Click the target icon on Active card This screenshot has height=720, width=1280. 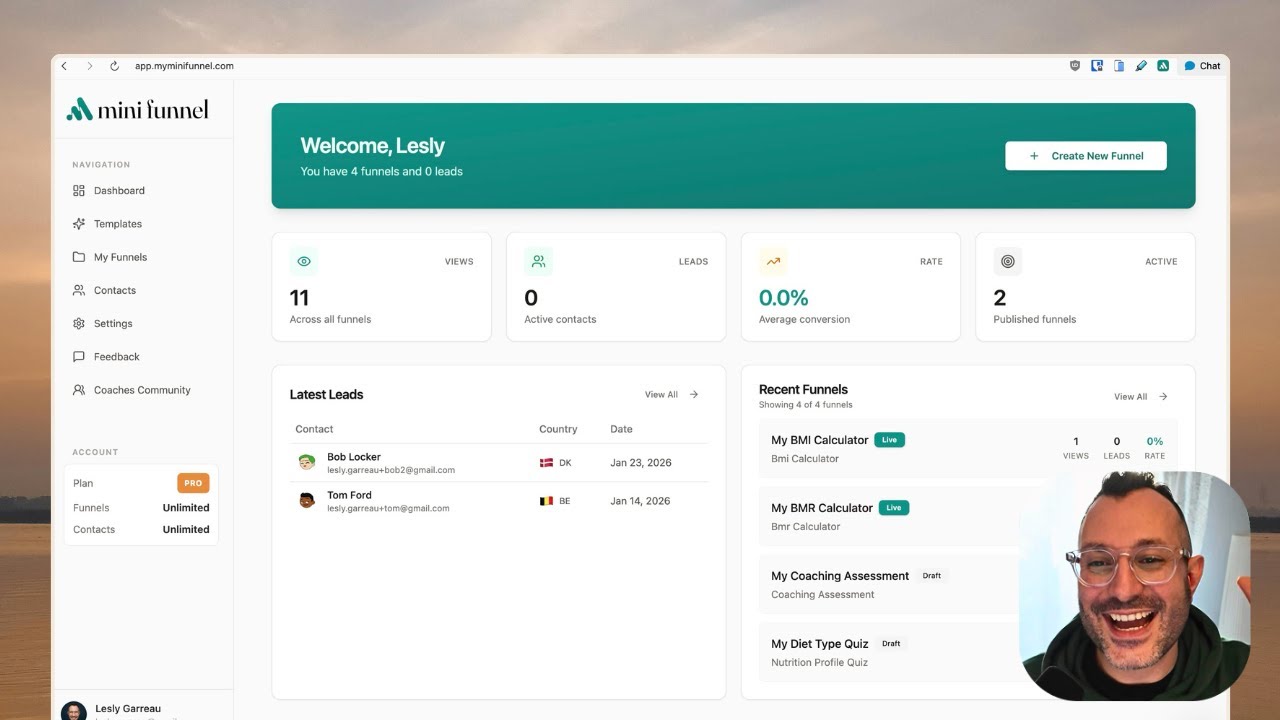1007,262
